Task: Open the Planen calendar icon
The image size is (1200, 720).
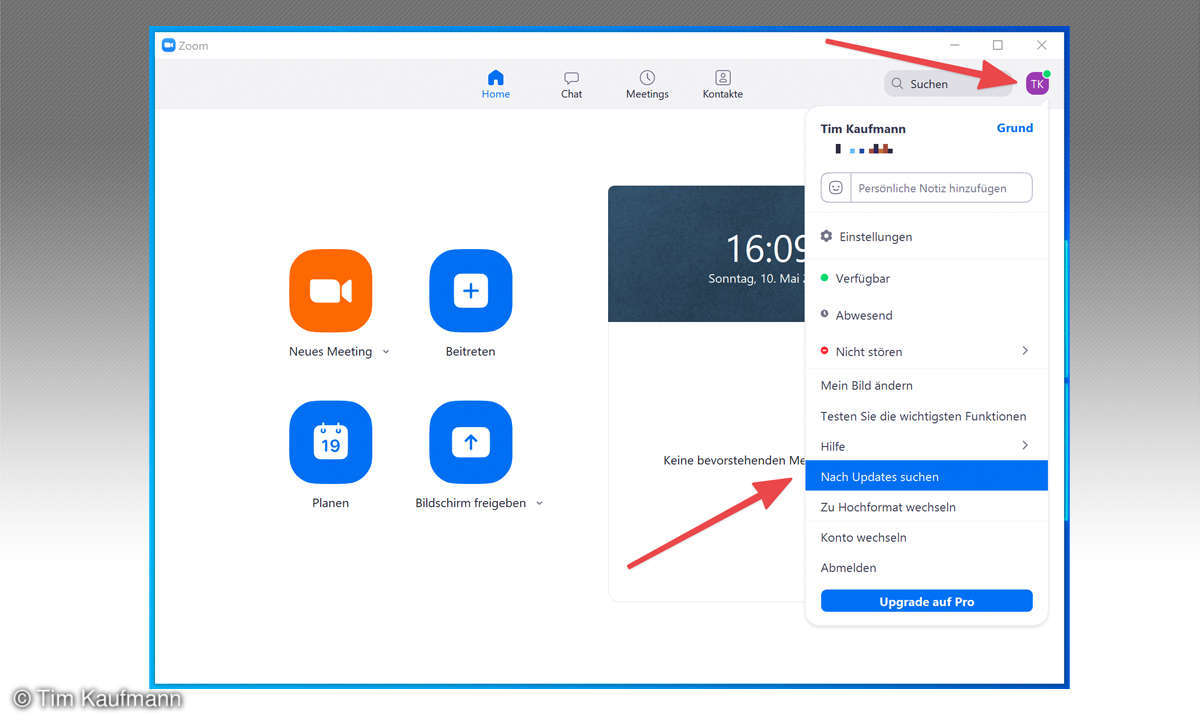Action: 330,442
